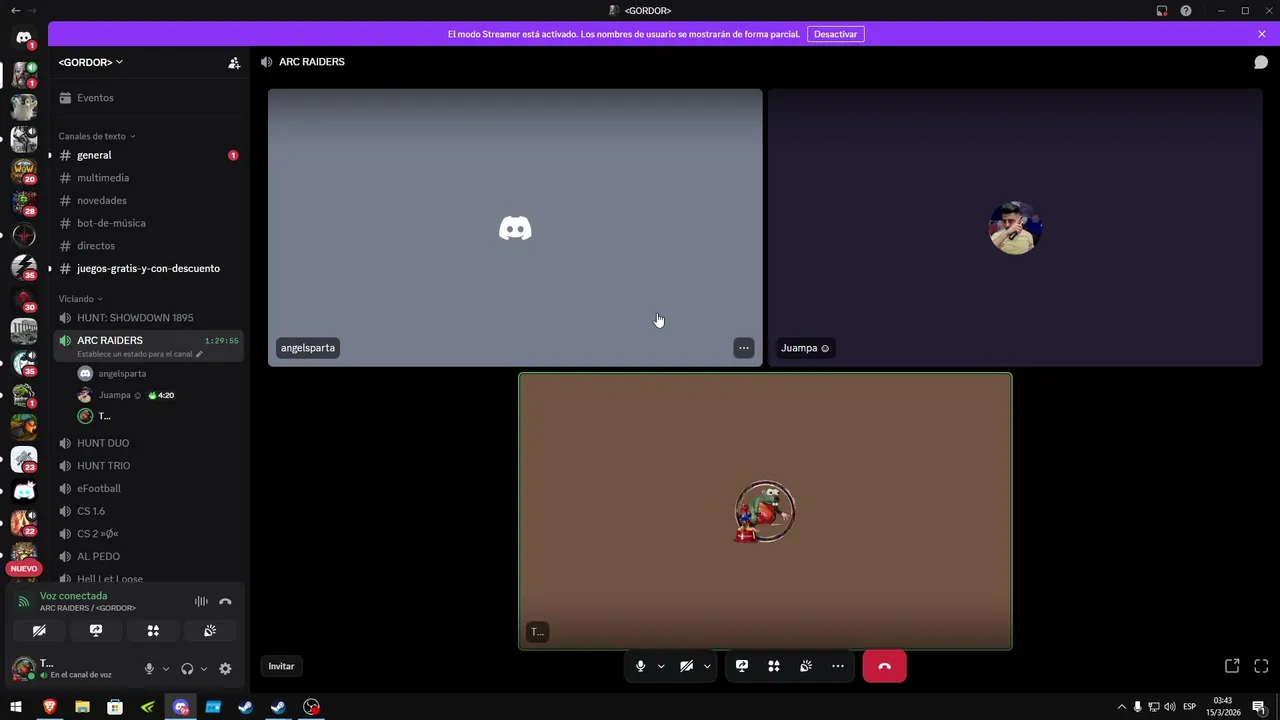Open the Windows notification center
This screenshot has height=720, width=1280.
tap(1259, 707)
